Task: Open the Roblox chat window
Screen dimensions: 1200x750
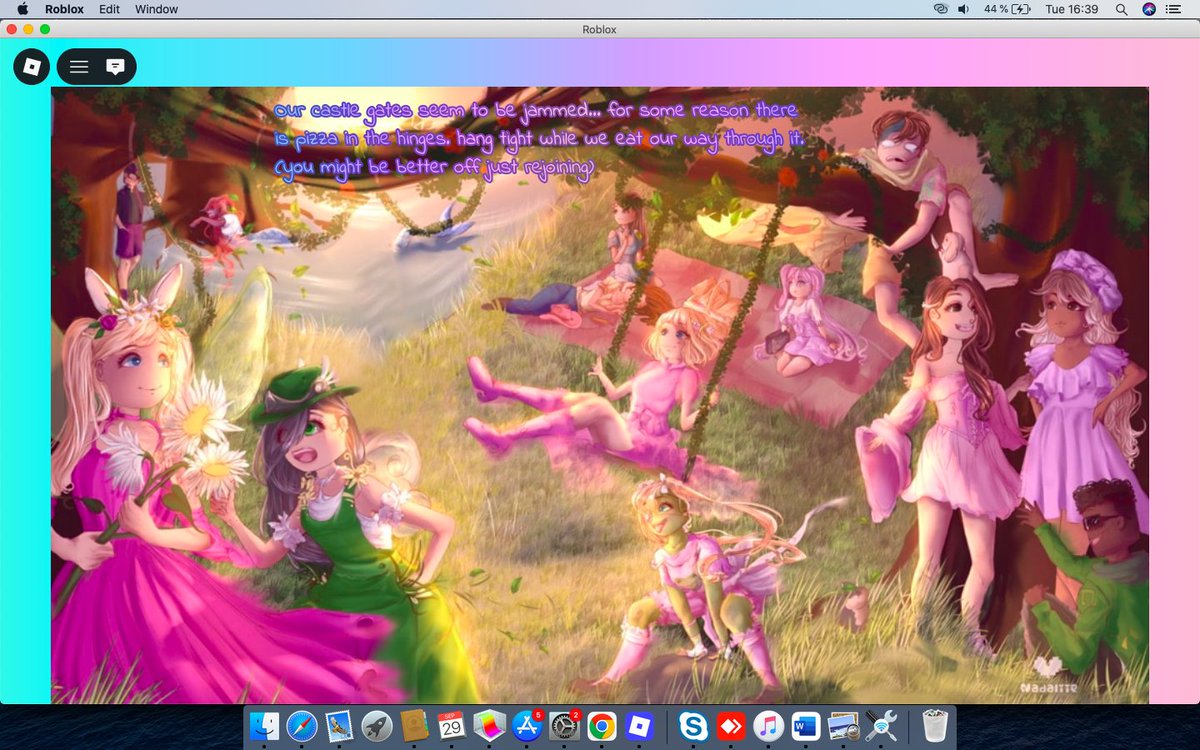Action: pos(116,67)
